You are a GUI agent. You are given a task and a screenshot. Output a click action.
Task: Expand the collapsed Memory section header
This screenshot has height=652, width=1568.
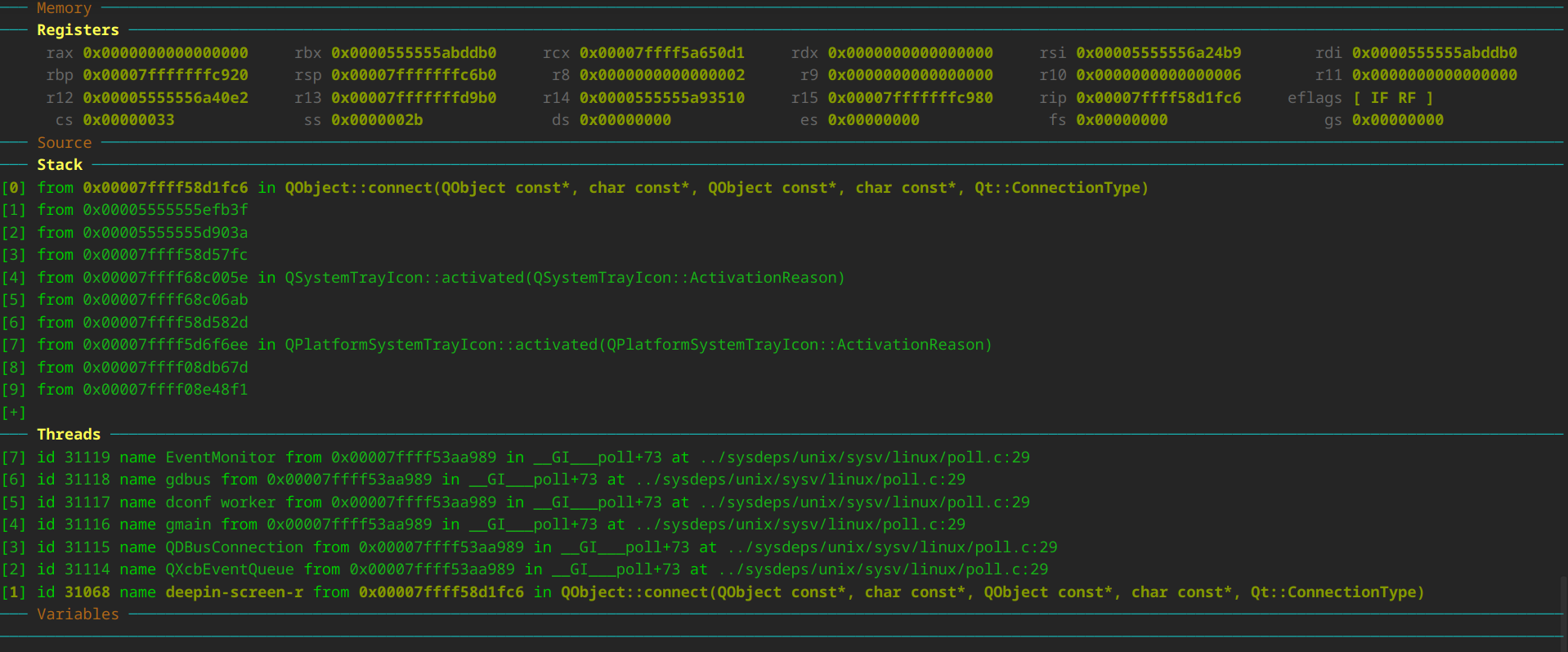pos(64,8)
